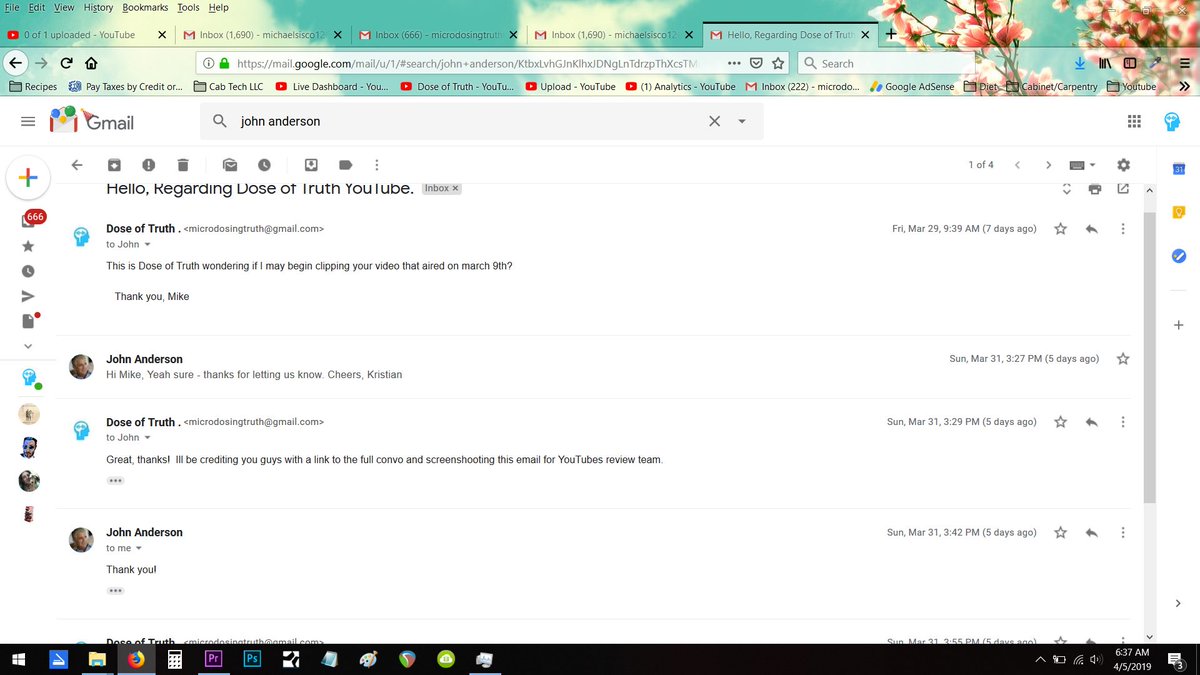The width and height of the screenshot is (1200, 675).
Task: Open the History menu
Action: [98, 7]
